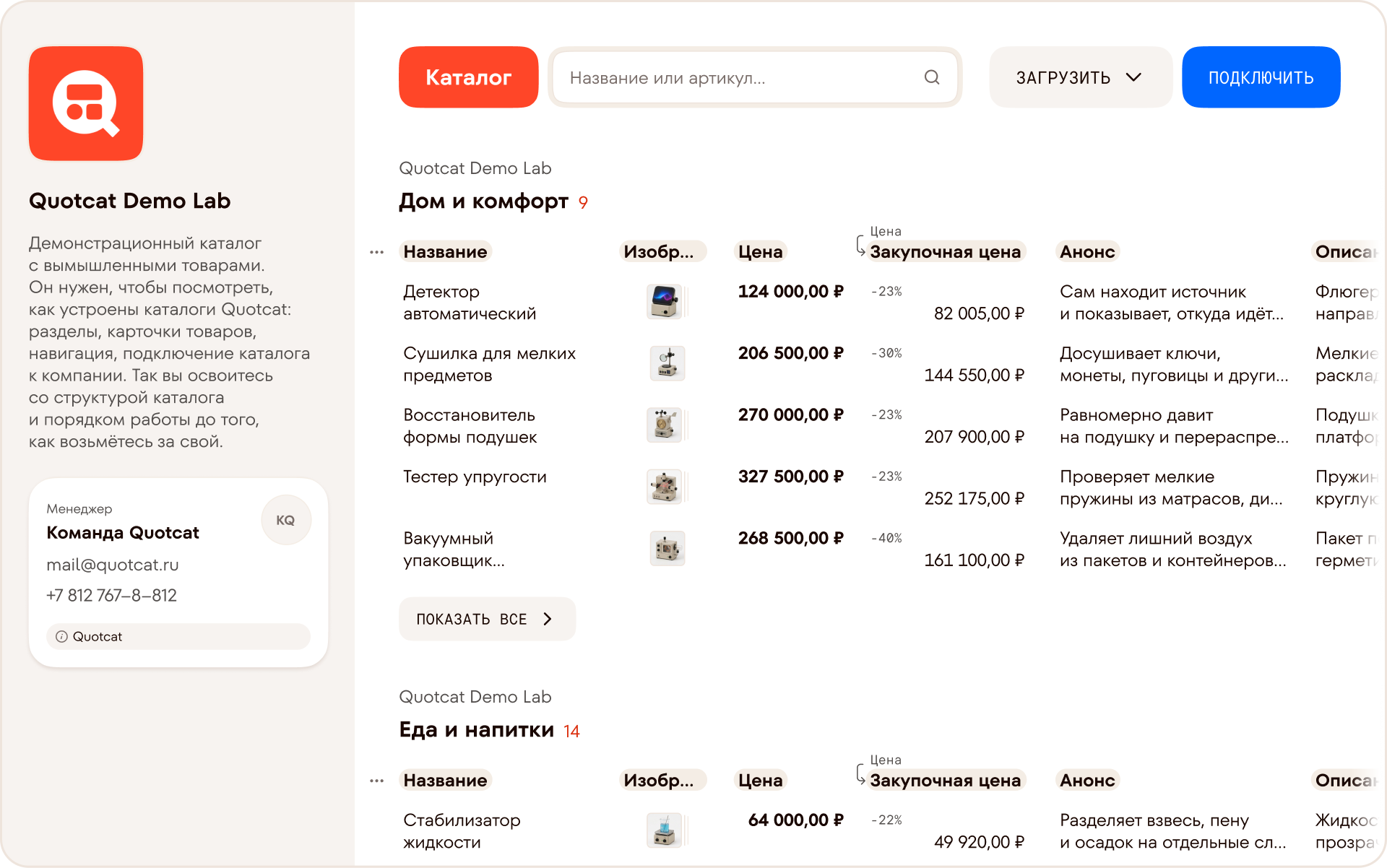
Task: Click Название header in Еда и напитки table
Action: tap(445, 780)
